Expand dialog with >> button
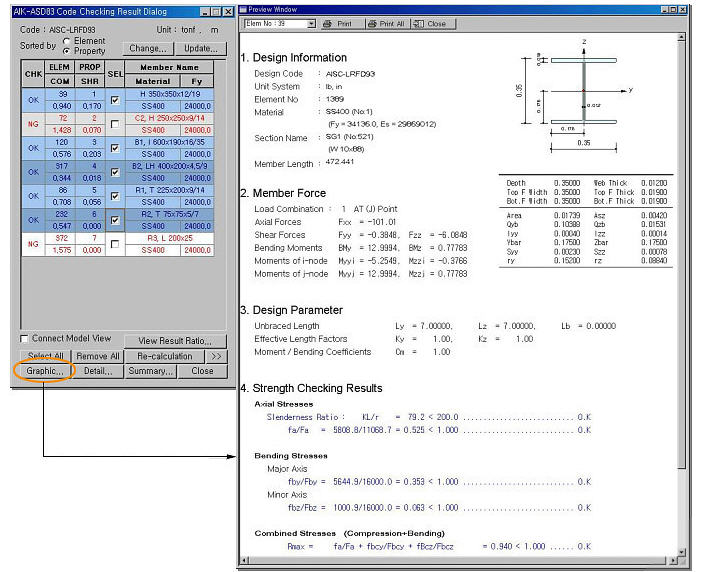Viewport: 708px width, 572px height. (216, 356)
